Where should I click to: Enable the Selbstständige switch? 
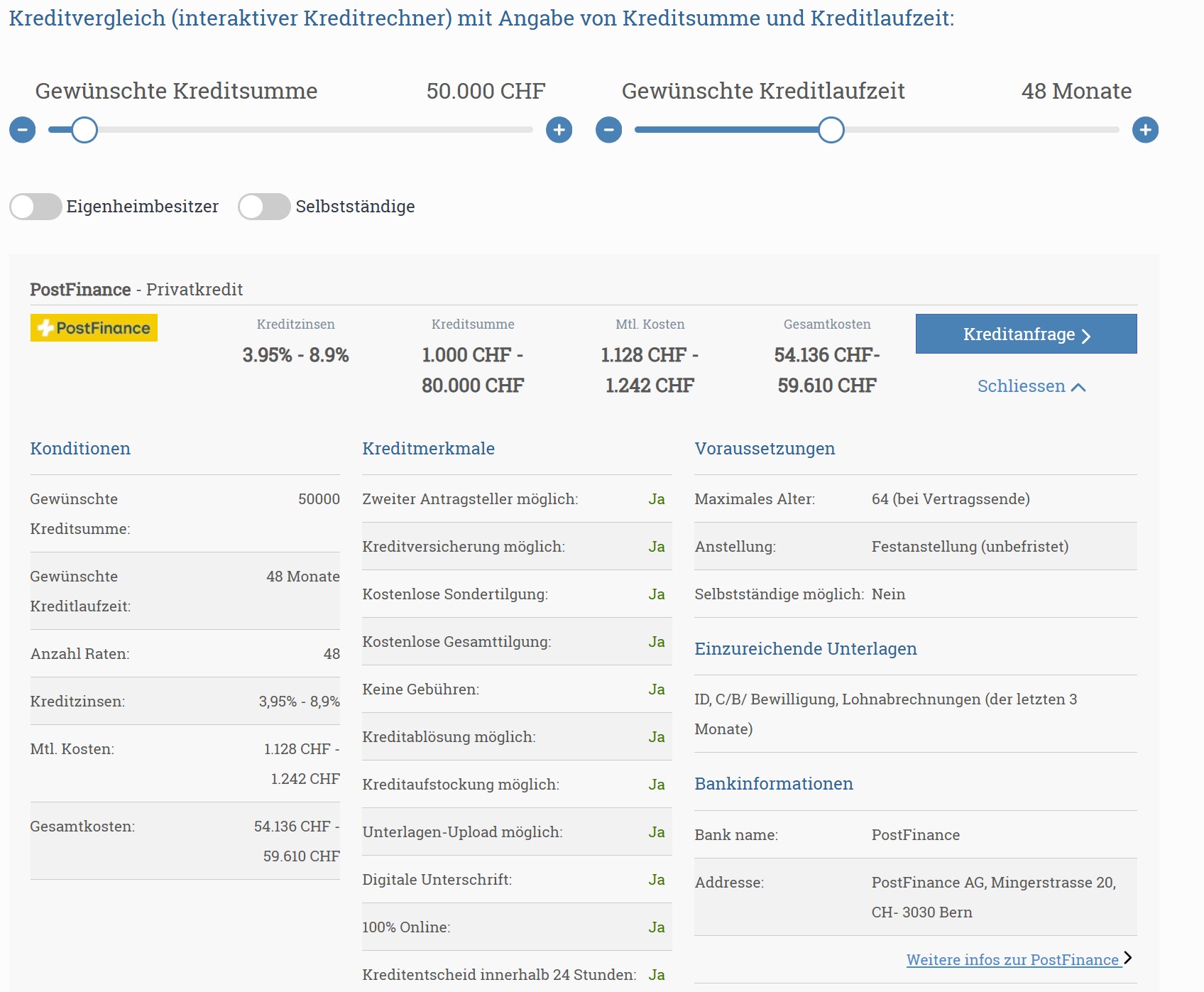(264, 207)
